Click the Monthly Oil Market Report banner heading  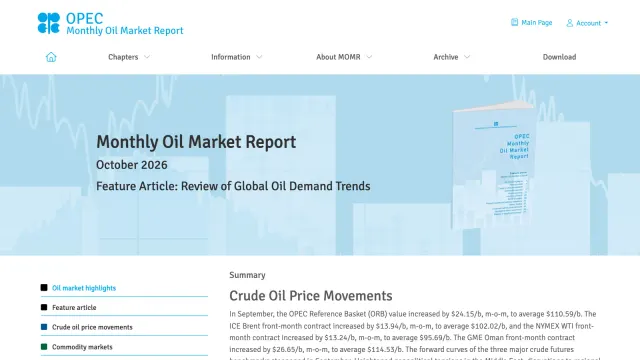196,142
